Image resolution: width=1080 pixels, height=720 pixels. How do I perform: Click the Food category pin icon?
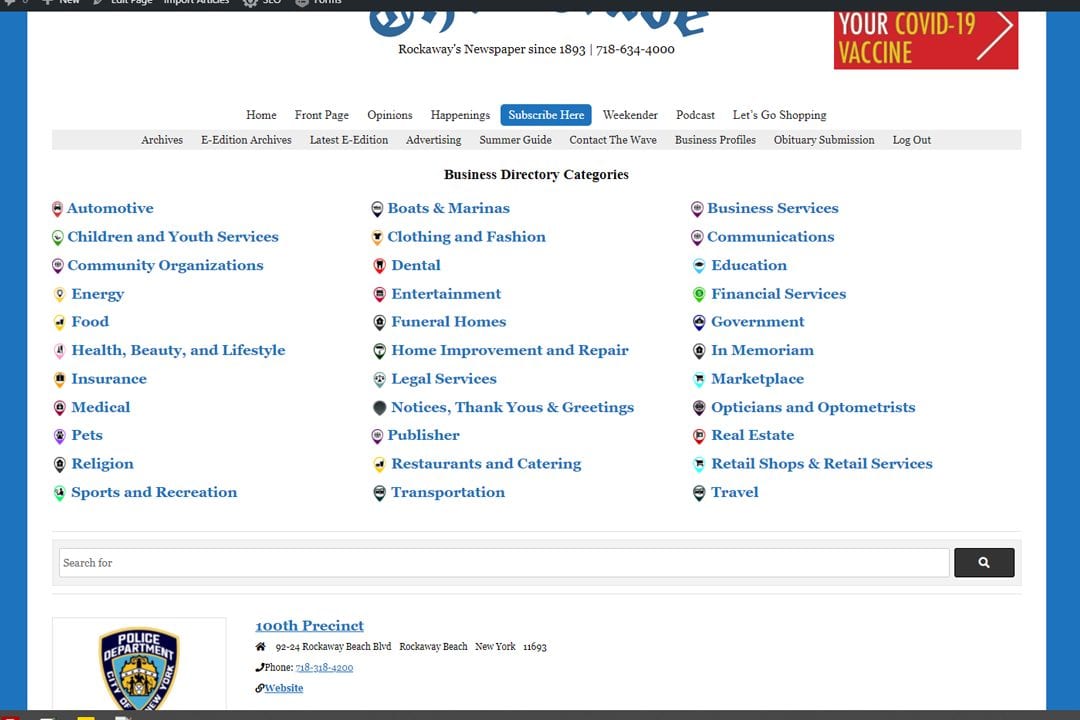(59, 322)
